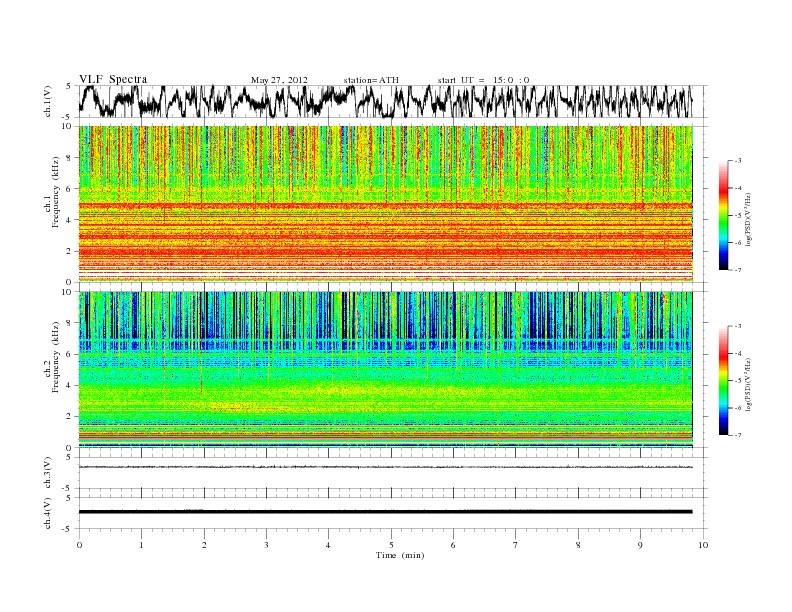Click the ch.1 spectrogram color scale bar
This screenshot has width=792, height=612.
pos(723,215)
